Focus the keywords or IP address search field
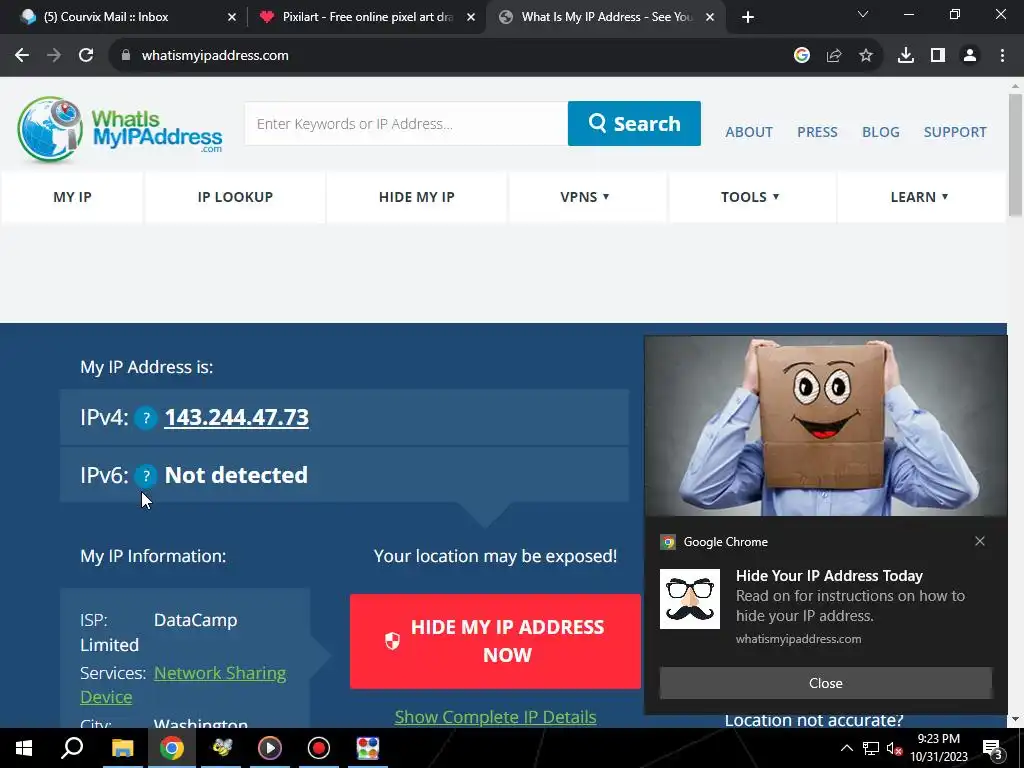The width and height of the screenshot is (1024, 768). pos(406,123)
